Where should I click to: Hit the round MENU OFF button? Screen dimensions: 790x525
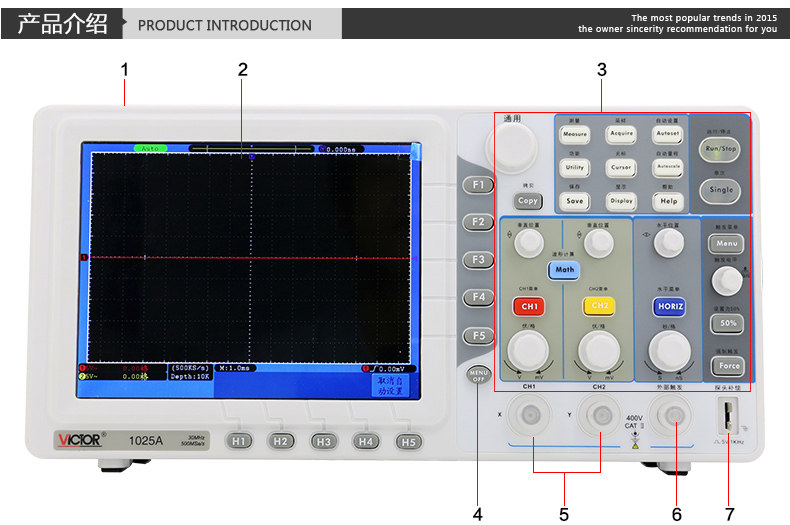click(x=478, y=374)
